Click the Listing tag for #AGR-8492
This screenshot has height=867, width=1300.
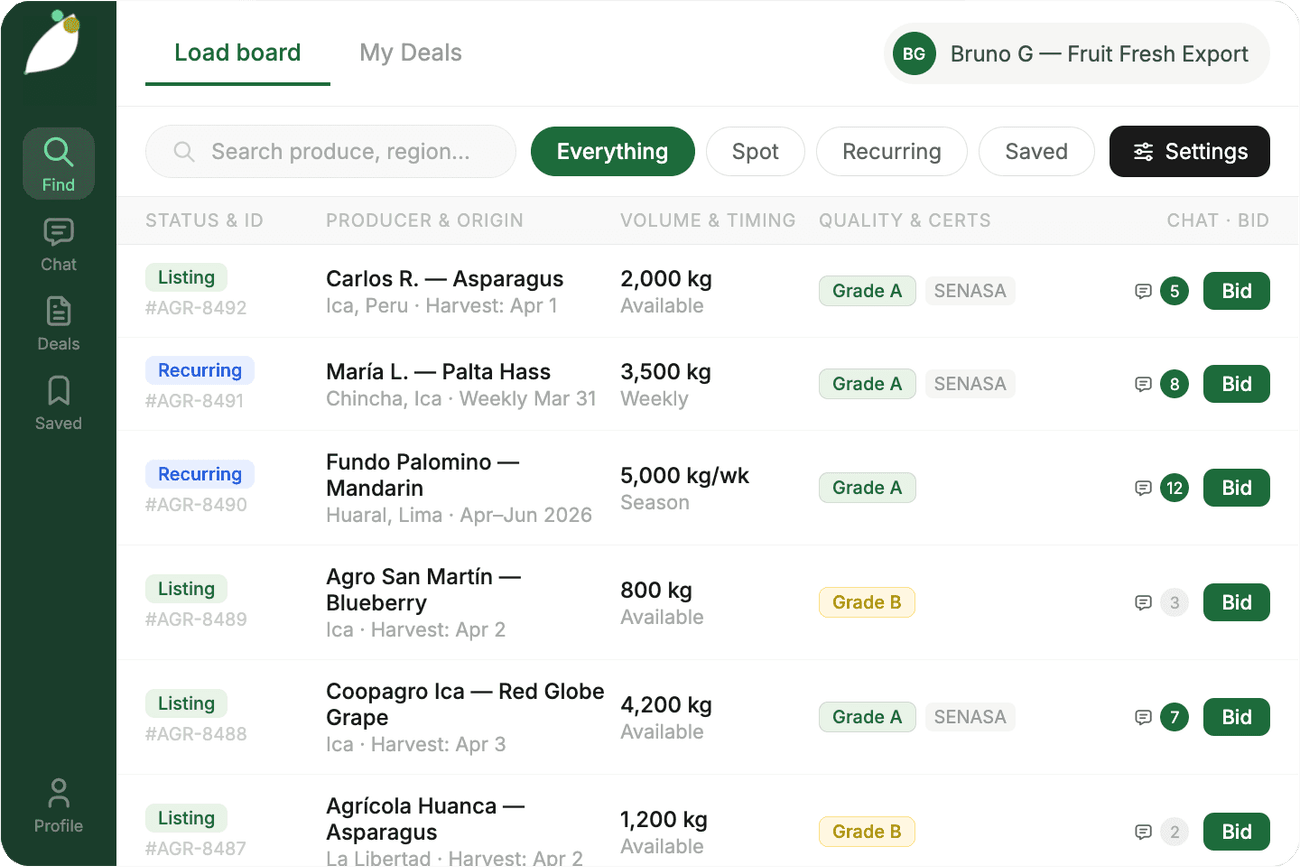click(x=186, y=278)
